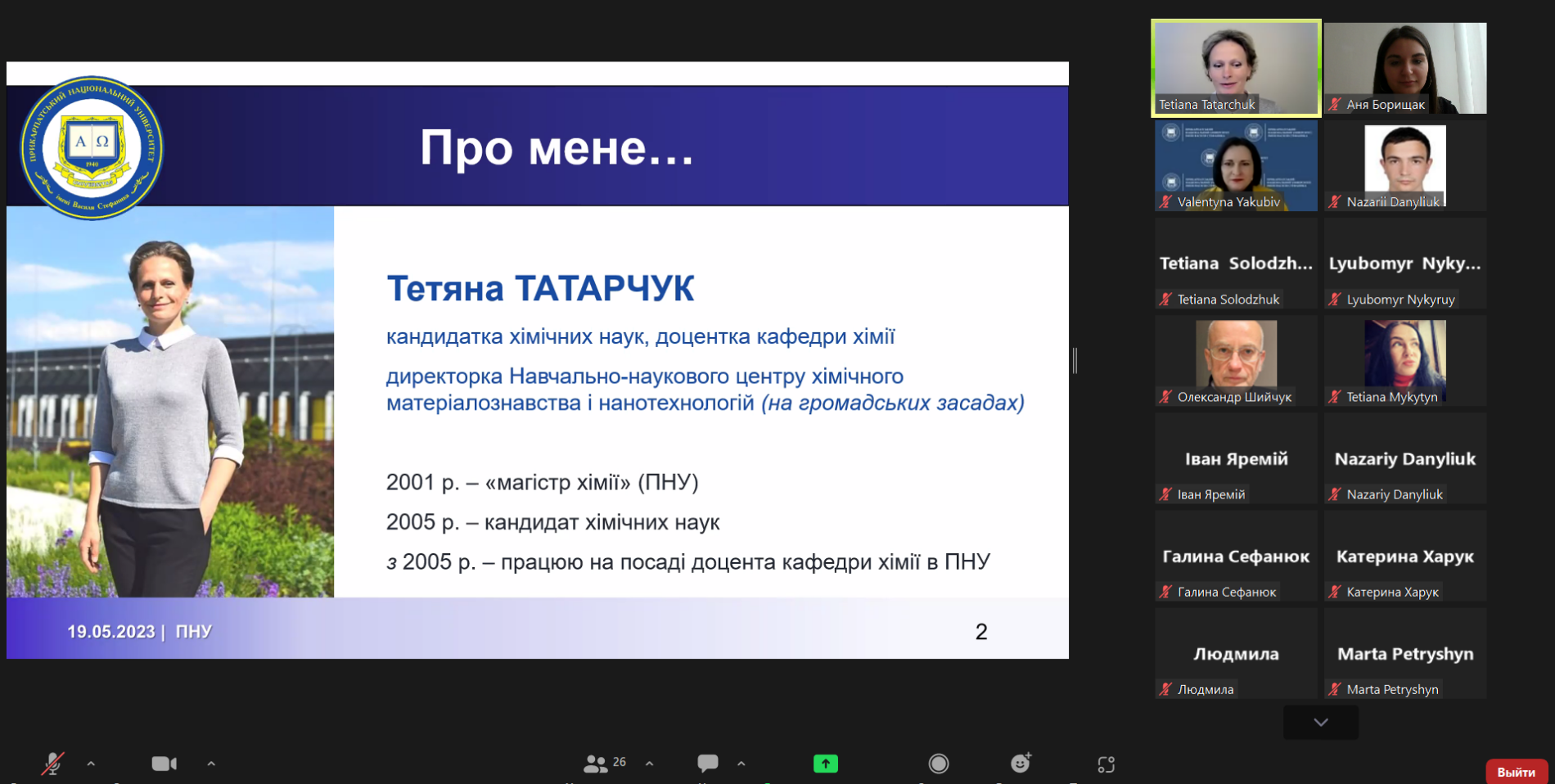This screenshot has height=784, width=1555.
Task: Expand participant options chevron next to participants icon
Action: point(648,763)
